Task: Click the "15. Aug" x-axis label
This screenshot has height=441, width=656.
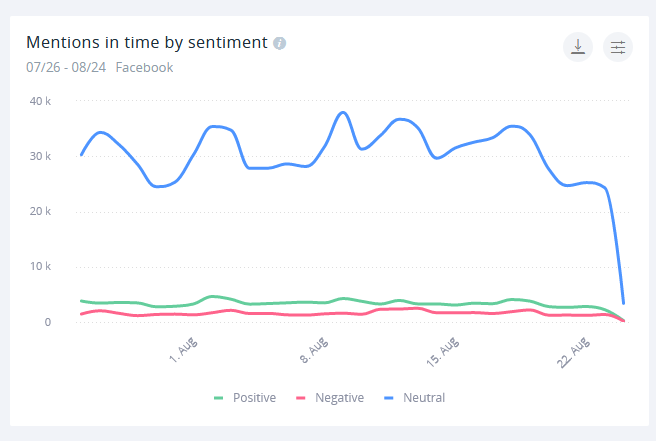Action: (x=443, y=353)
